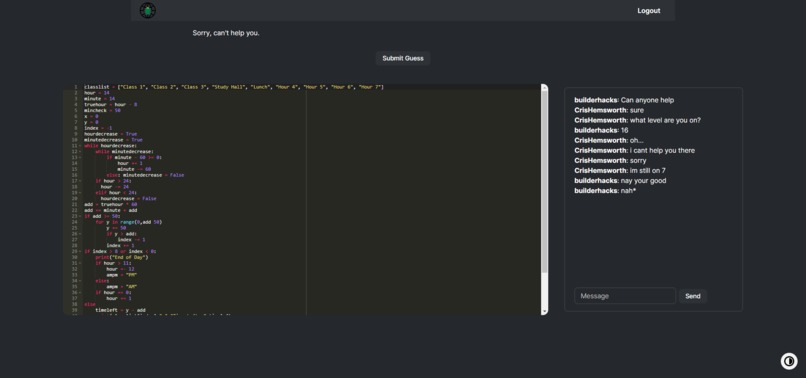Viewport: 806px width, 378px height.
Task: Click the 'for y in range' code line
Action: [x=129, y=222]
